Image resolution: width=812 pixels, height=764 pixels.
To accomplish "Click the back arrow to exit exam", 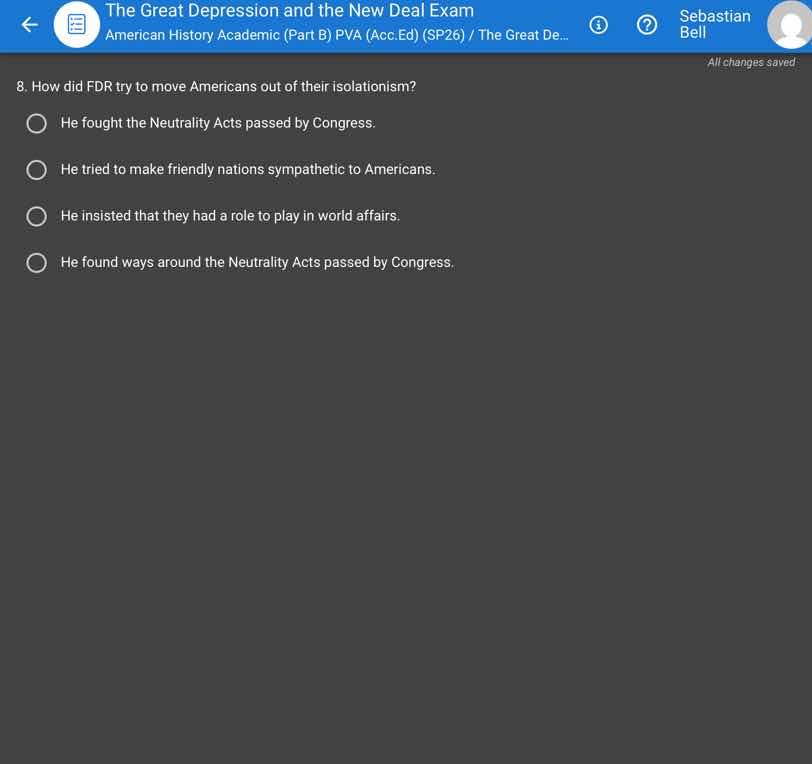I will click(29, 25).
